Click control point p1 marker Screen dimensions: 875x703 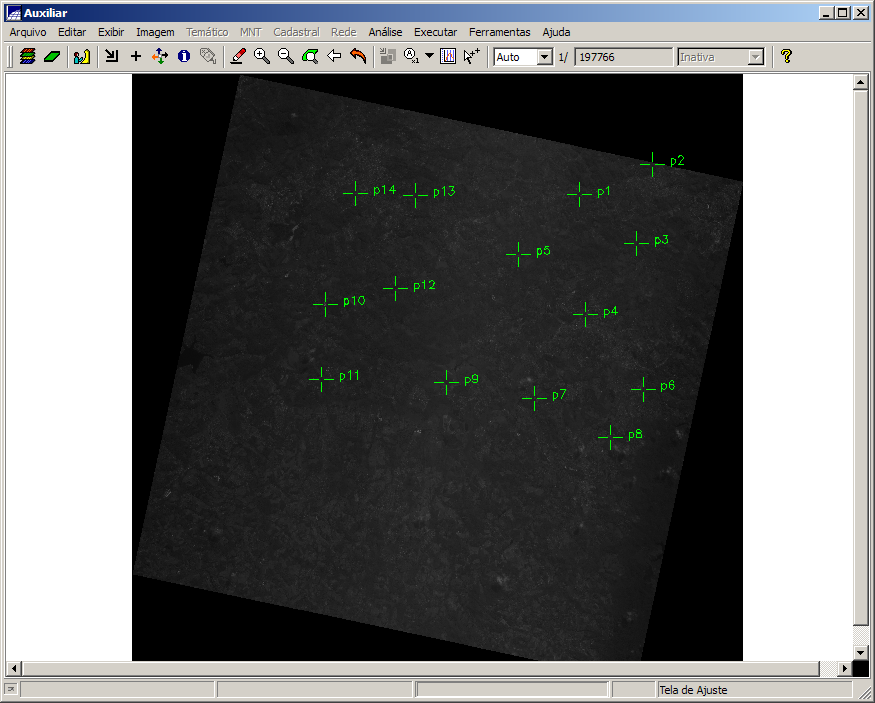coord(579,193)
